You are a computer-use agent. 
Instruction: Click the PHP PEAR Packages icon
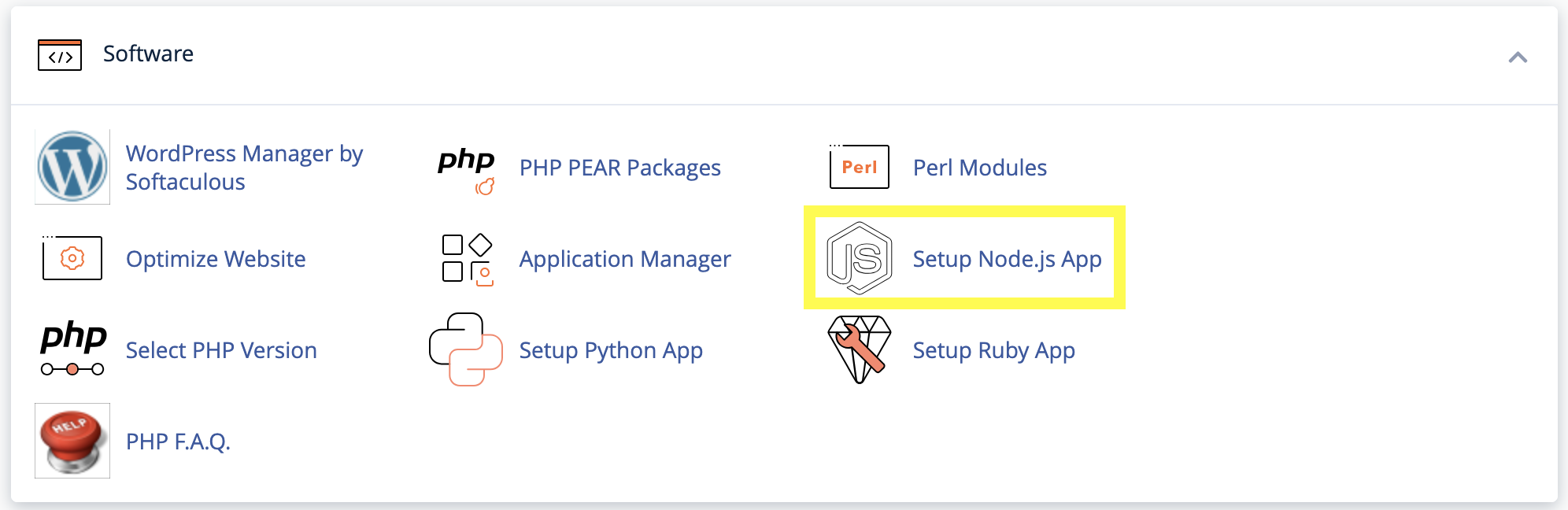point(466,169)
